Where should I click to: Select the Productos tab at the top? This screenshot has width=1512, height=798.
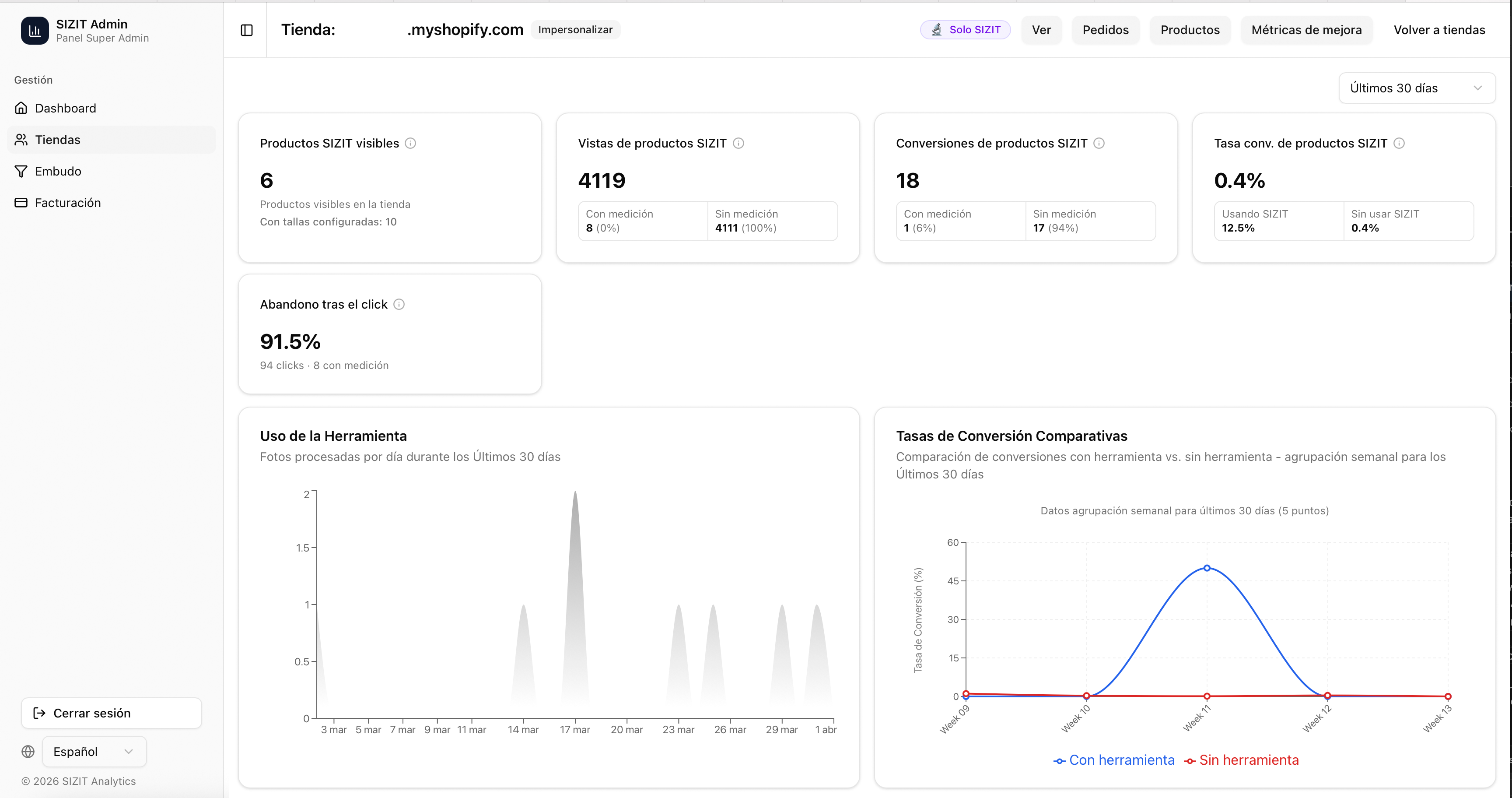1189,29
